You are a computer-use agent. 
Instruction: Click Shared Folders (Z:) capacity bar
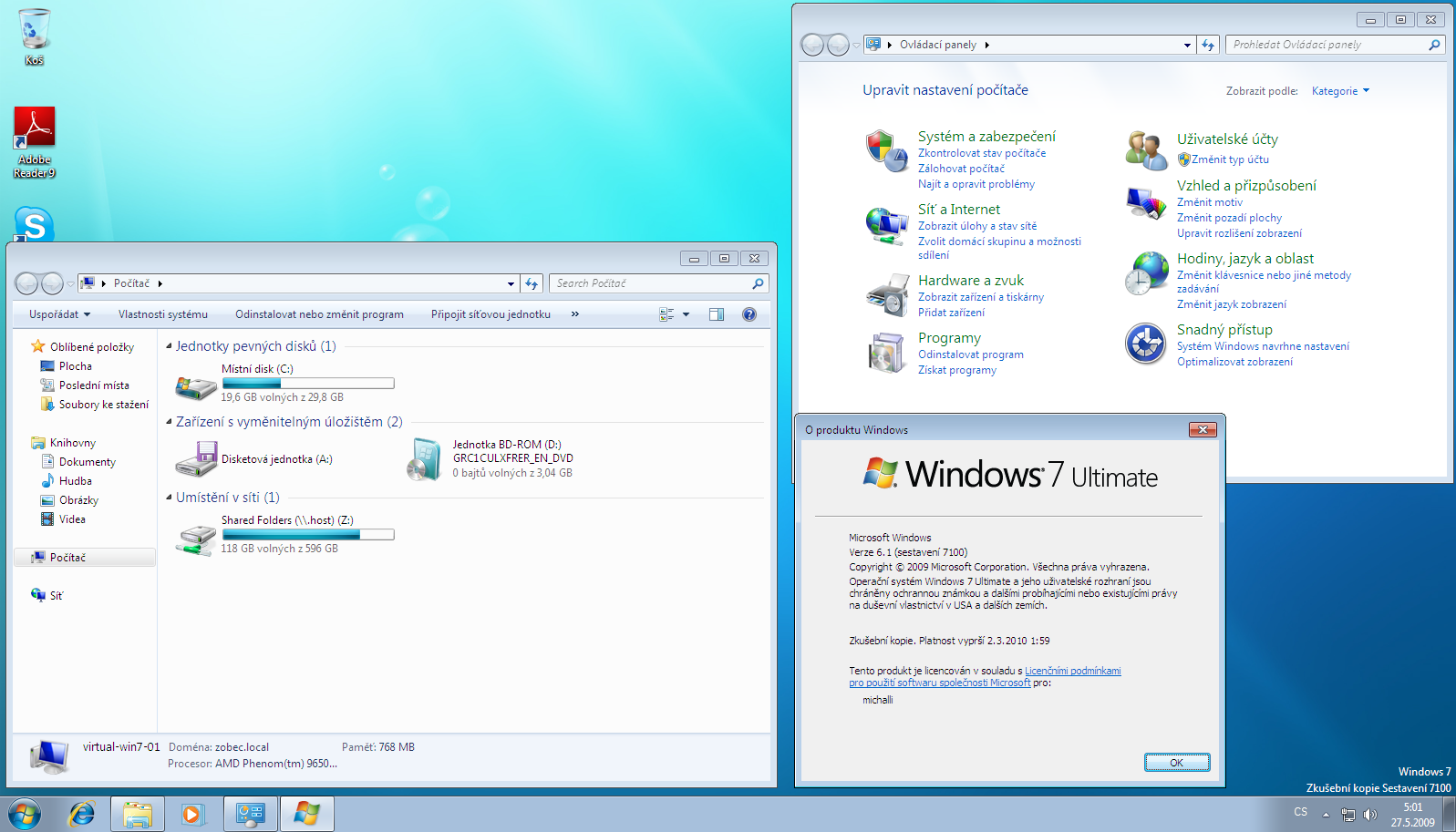[x=308, y=535]
